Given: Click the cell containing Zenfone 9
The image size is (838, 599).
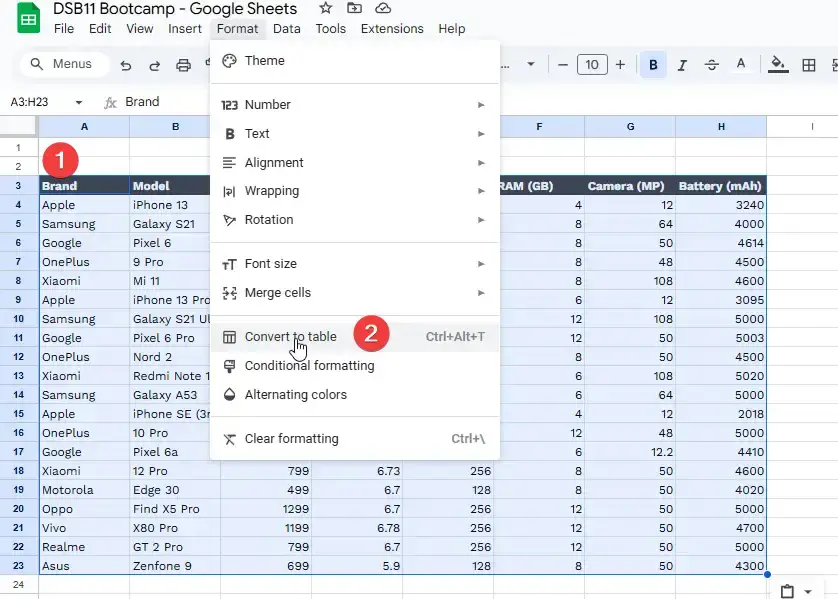Looking at the screenshot, I should pos(175,566).
